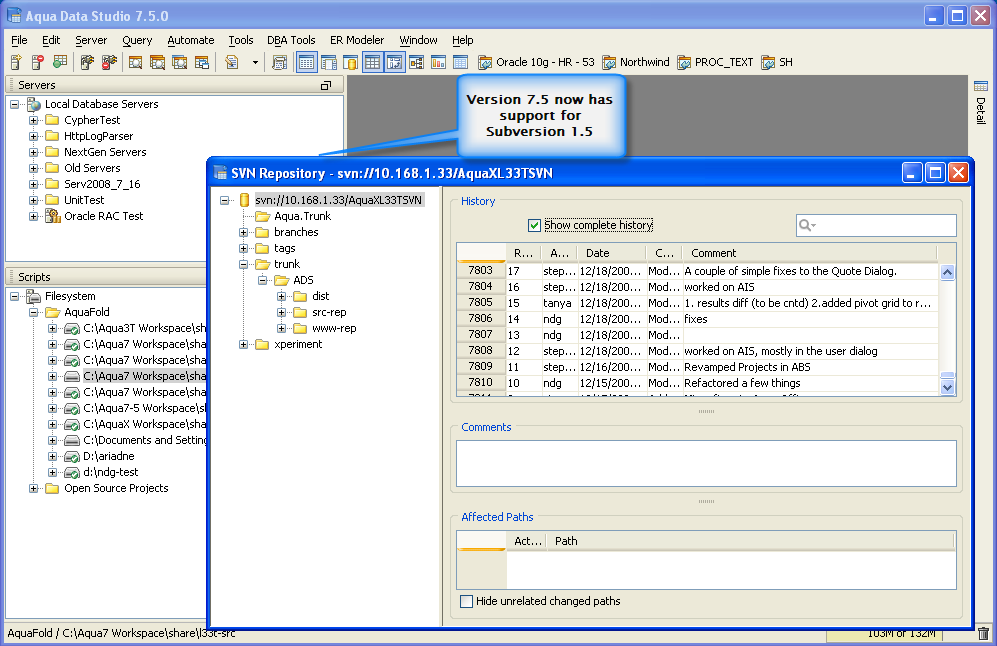Click the calculator-style scheduler toolbar icon
The width and height of the screenshot is (997, 646).
tap(279, 62)
